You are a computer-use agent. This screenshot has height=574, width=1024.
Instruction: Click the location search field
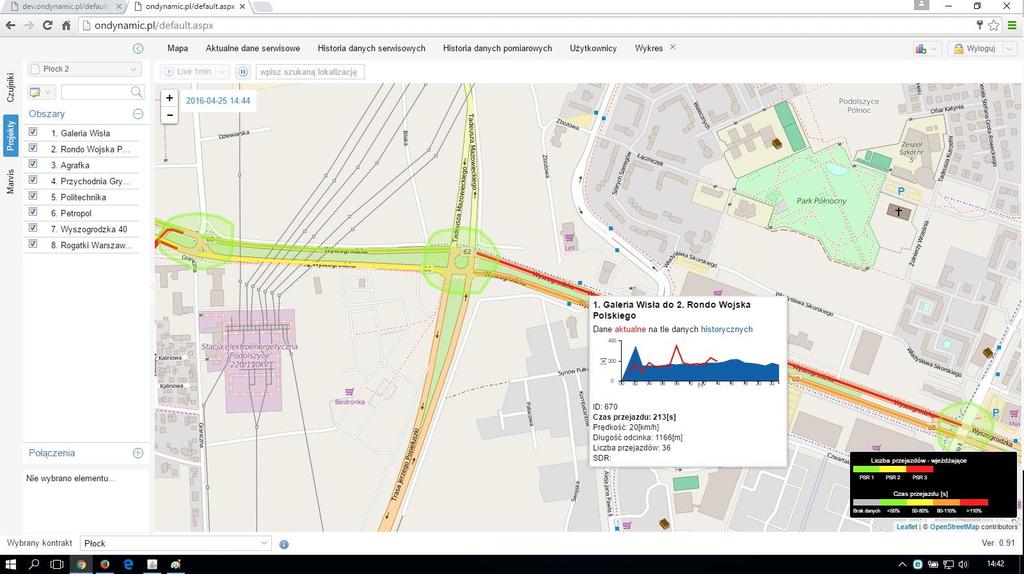(311, 72)
